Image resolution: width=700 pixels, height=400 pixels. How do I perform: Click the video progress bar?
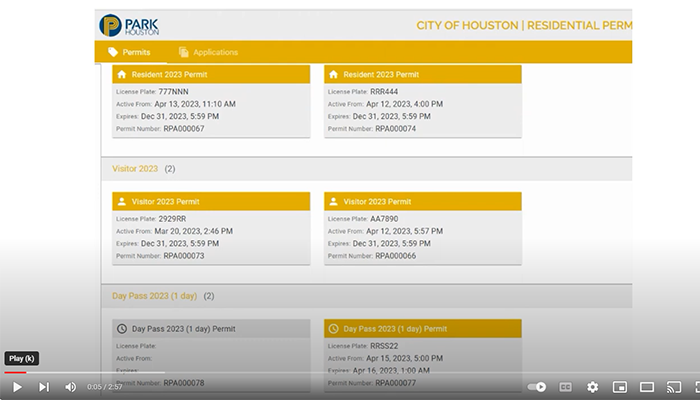click(300, 372)
